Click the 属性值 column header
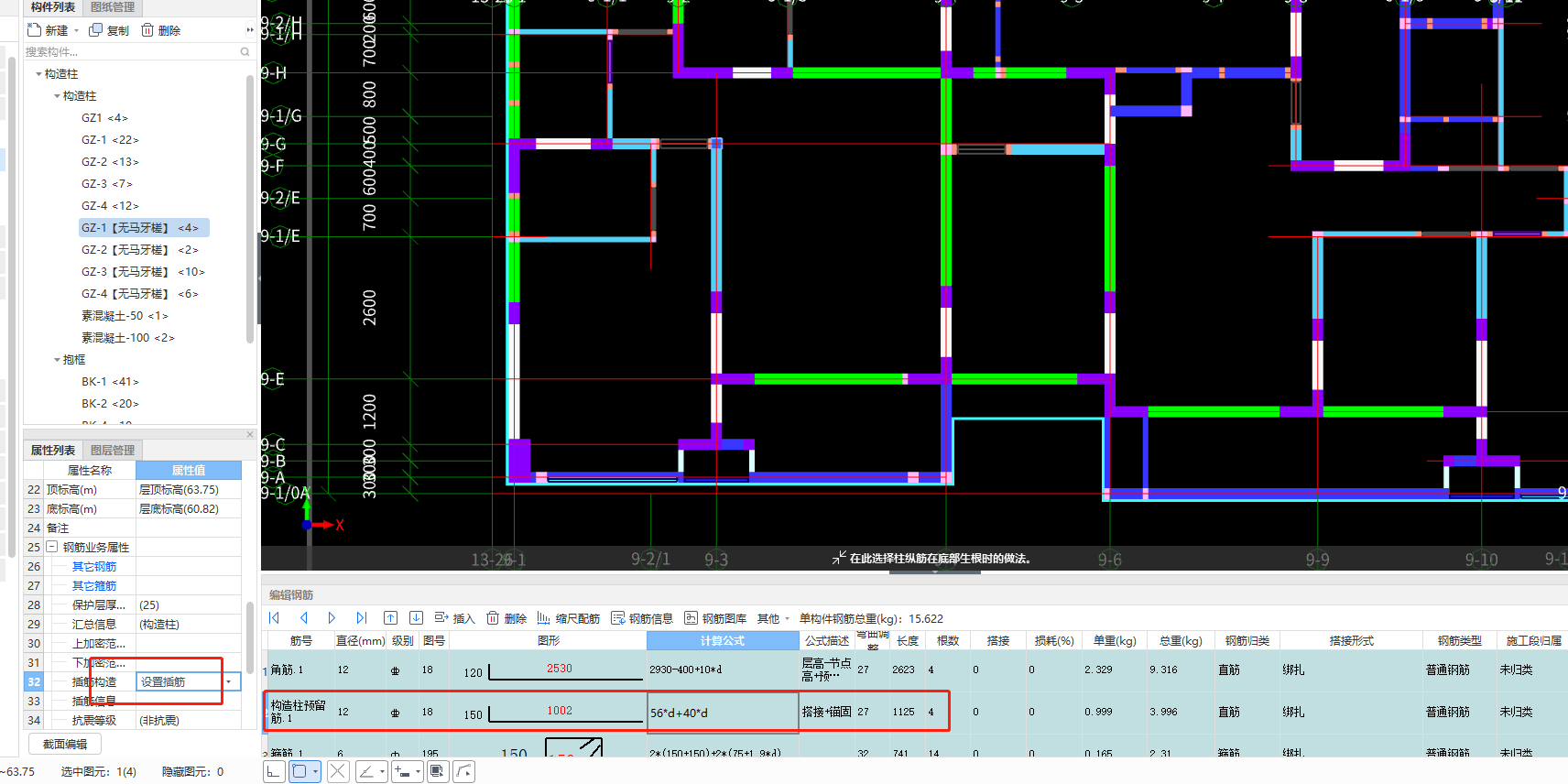 (189, 470)
